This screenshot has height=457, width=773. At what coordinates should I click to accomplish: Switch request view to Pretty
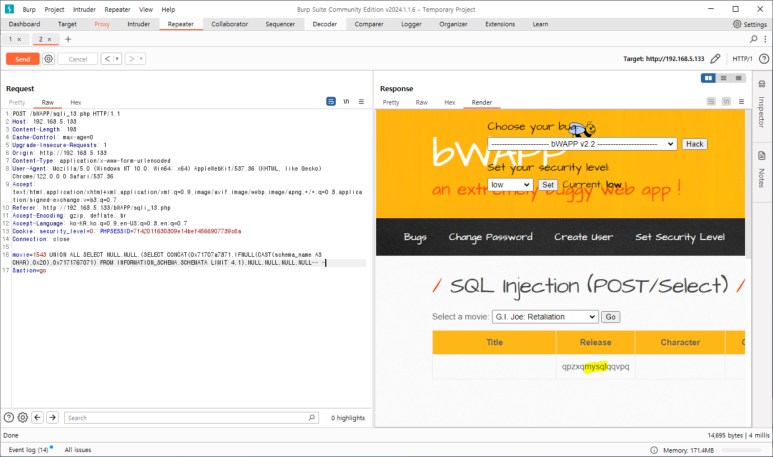click(x=17, y=102)
